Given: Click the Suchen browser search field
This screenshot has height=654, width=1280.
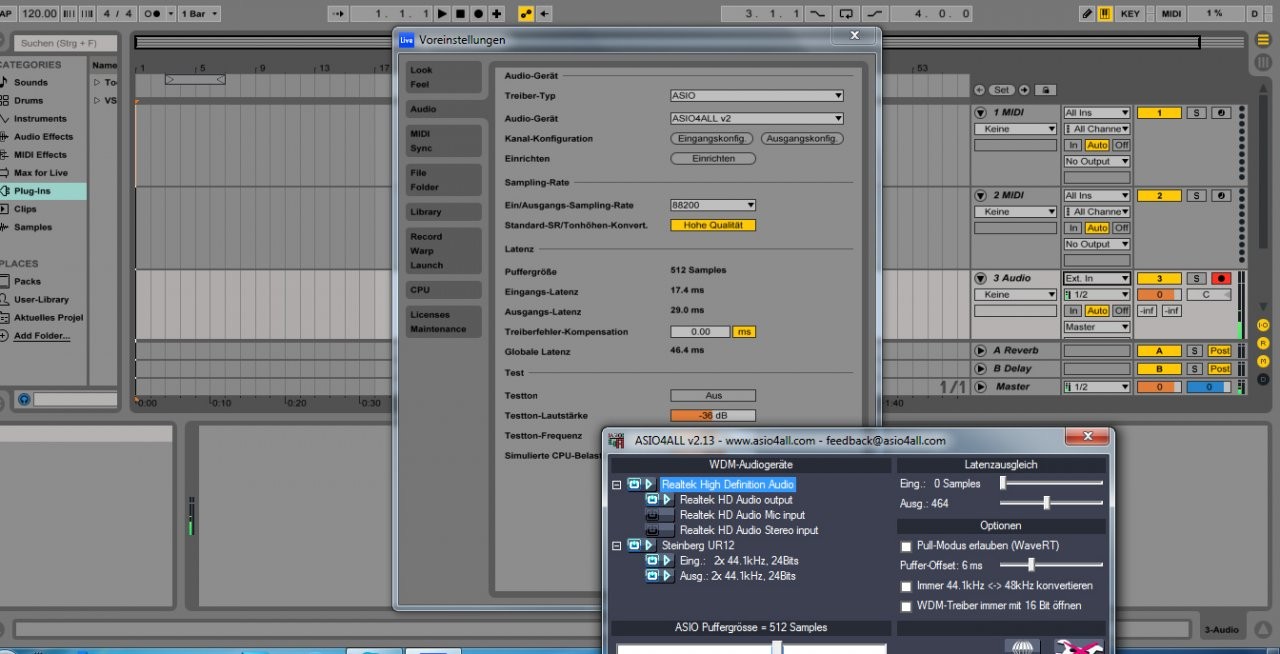Looking at the screenshot, I should [66, 43].
